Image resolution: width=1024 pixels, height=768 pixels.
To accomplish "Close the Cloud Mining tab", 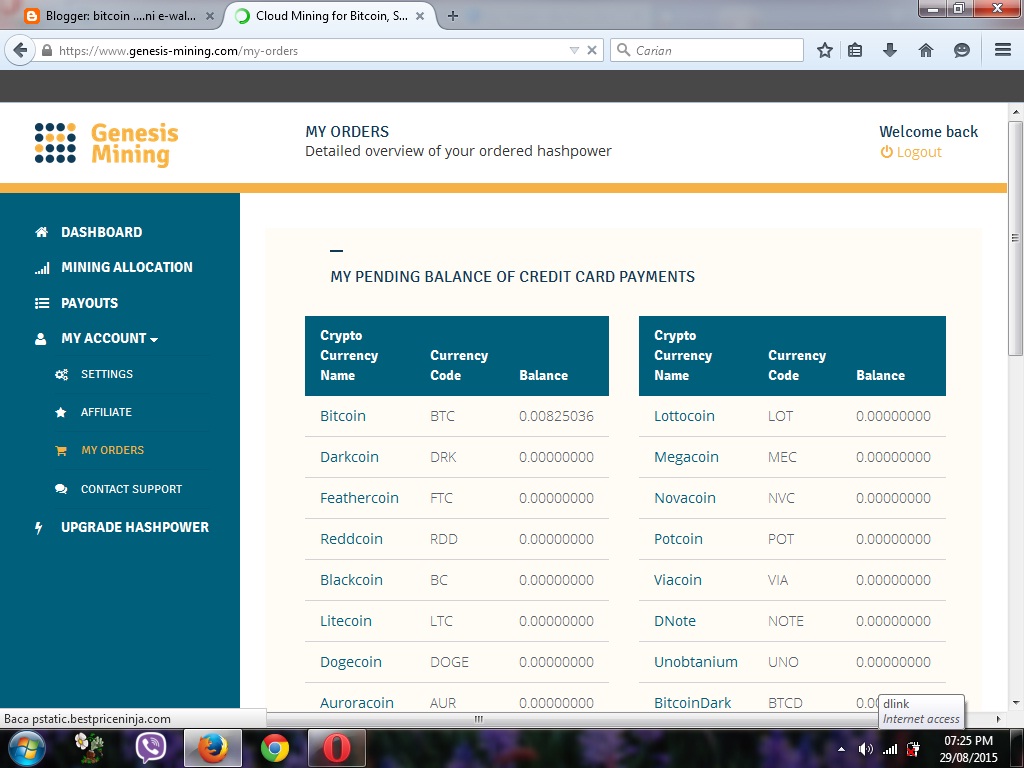I will pos(420,16).
